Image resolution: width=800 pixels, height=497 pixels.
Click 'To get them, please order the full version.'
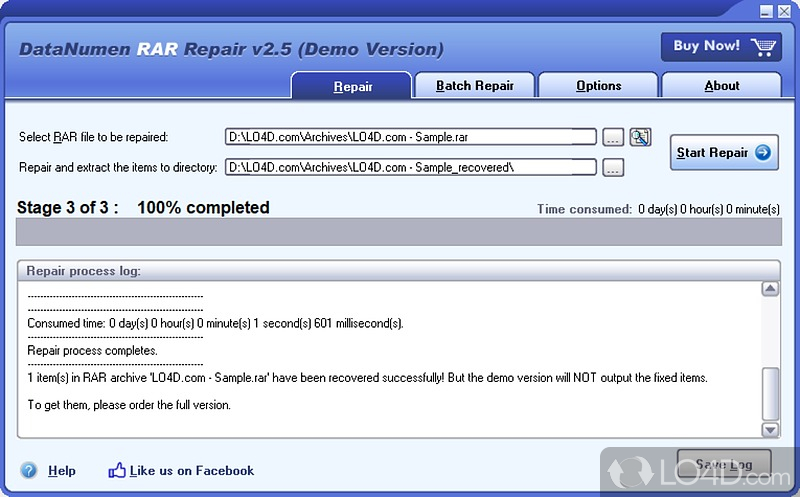[129, 405]
